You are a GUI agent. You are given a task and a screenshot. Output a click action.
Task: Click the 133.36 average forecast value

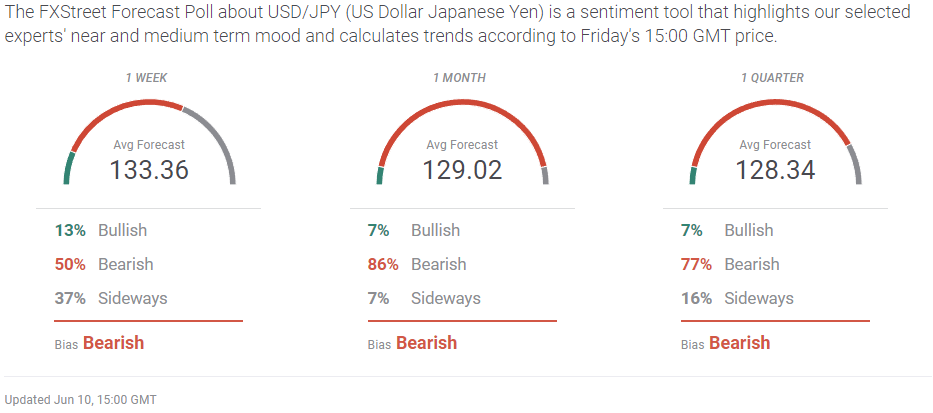tap(149, 170)
